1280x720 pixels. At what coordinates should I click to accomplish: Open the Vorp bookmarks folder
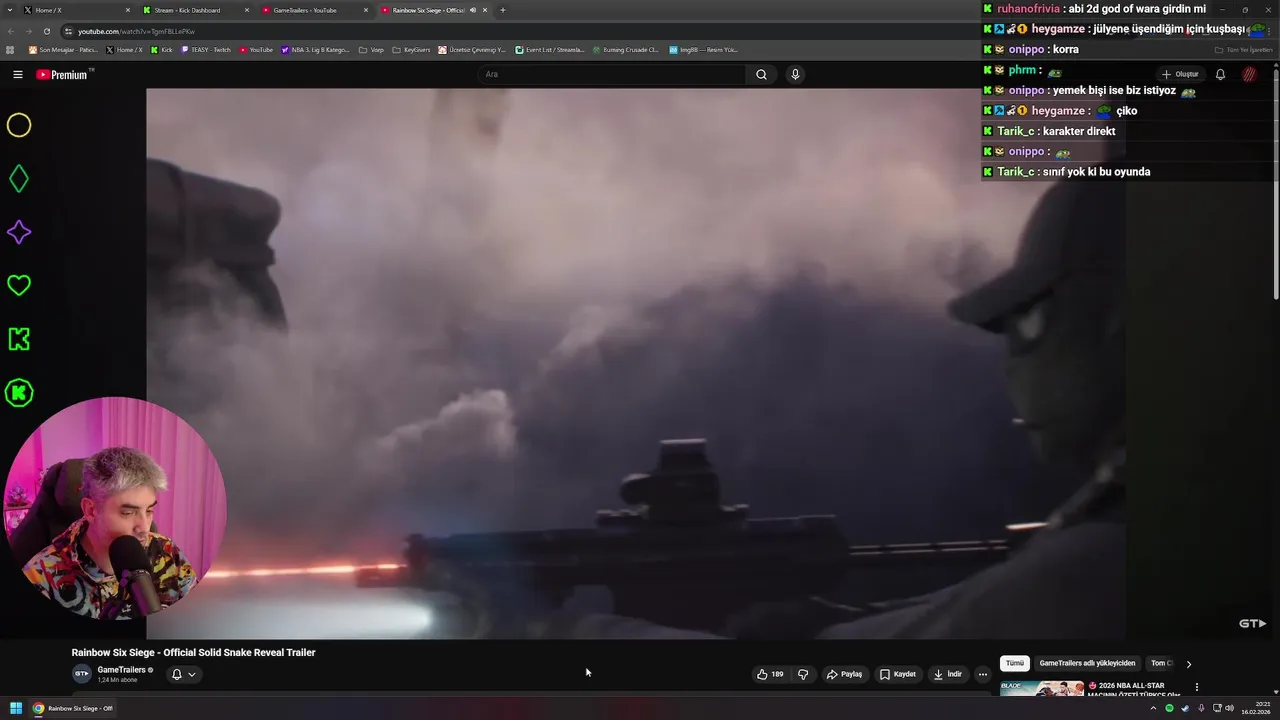371,49
